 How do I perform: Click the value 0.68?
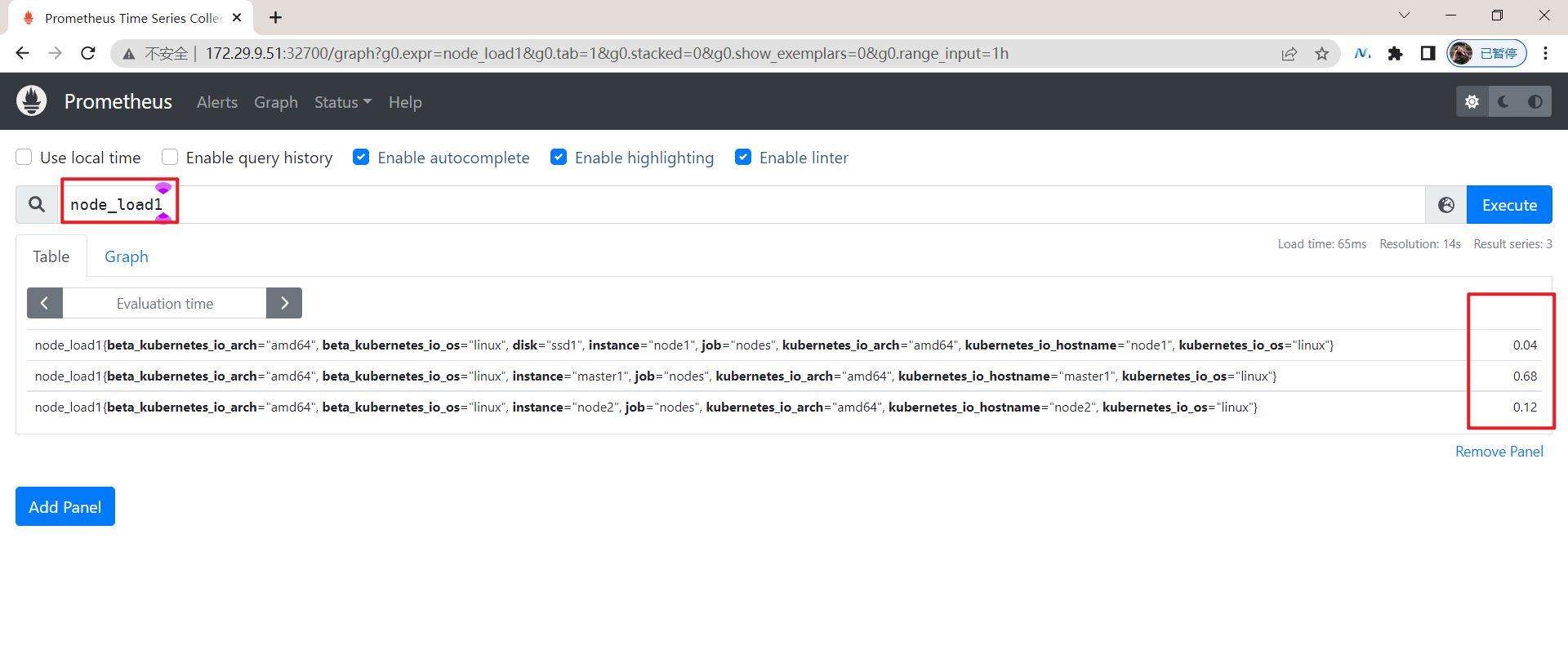tap(1525, 376)
